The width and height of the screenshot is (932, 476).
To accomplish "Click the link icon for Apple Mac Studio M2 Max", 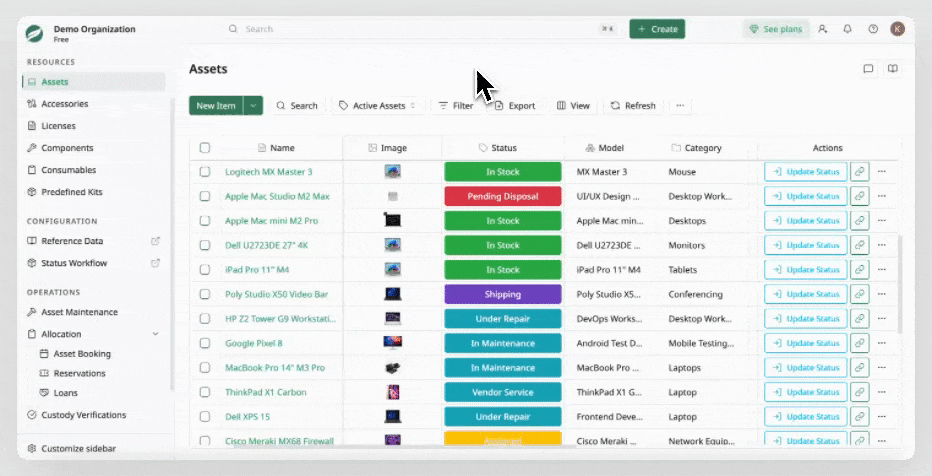I will coord(859,196).
